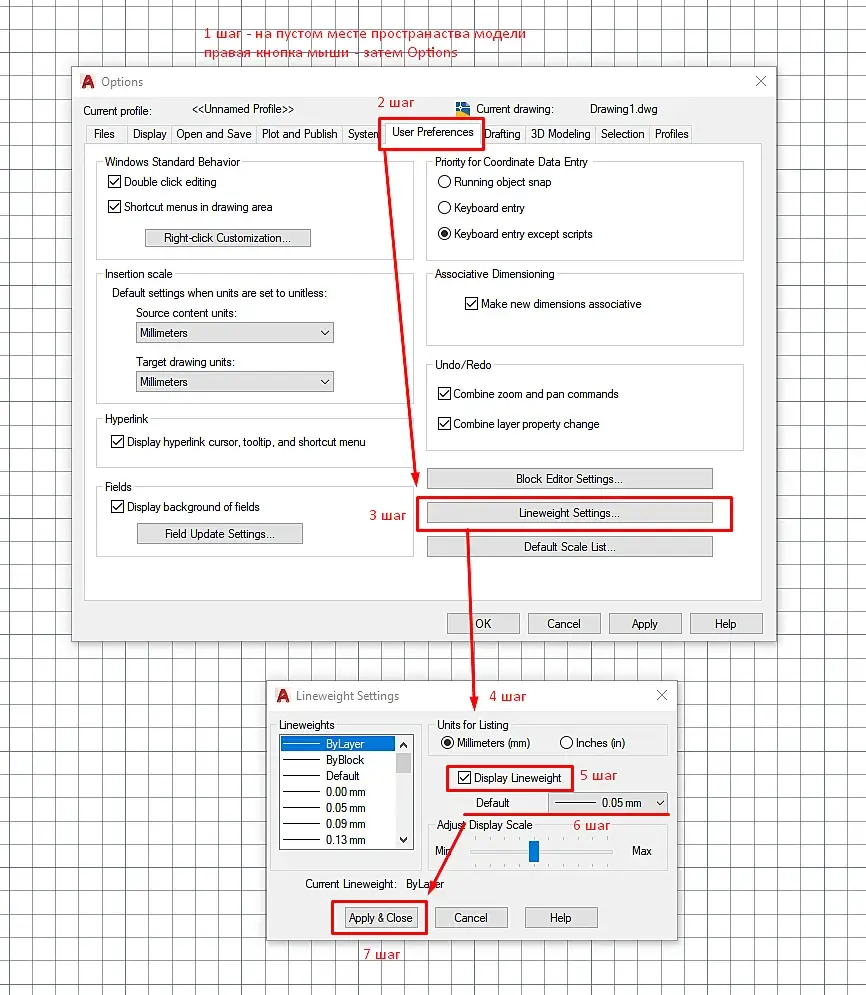The image size is (866, 995).
Task: Switch to the Drafting tab
Action: coord(502,134)
